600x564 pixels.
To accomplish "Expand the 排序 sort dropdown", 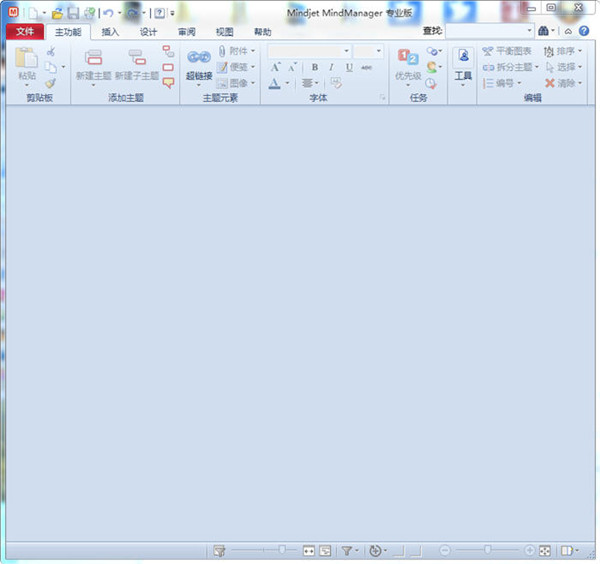I will coord(581,51).
